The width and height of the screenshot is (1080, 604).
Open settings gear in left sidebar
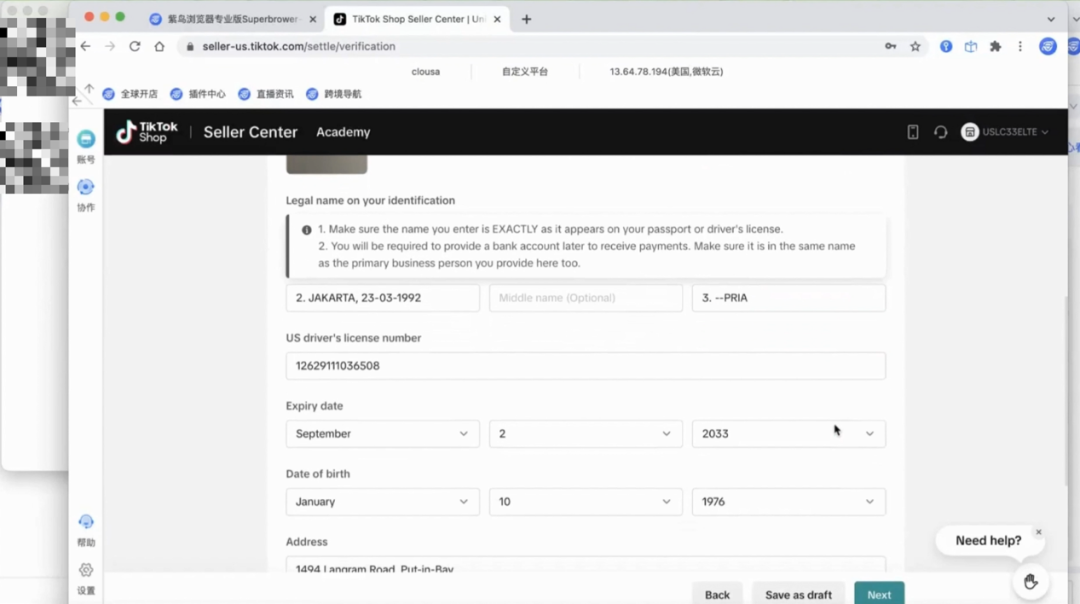coord(86,571)
